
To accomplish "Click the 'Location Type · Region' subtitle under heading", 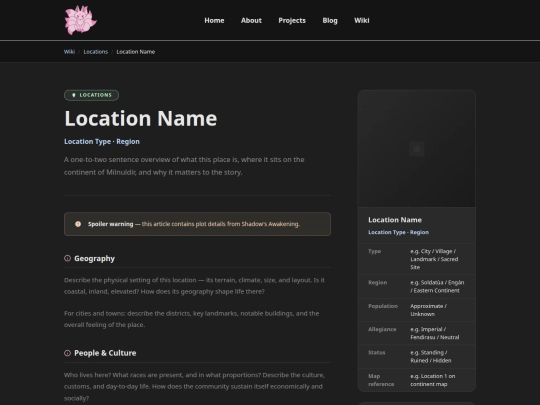I will pyautogui.click(x=102, y=142).
